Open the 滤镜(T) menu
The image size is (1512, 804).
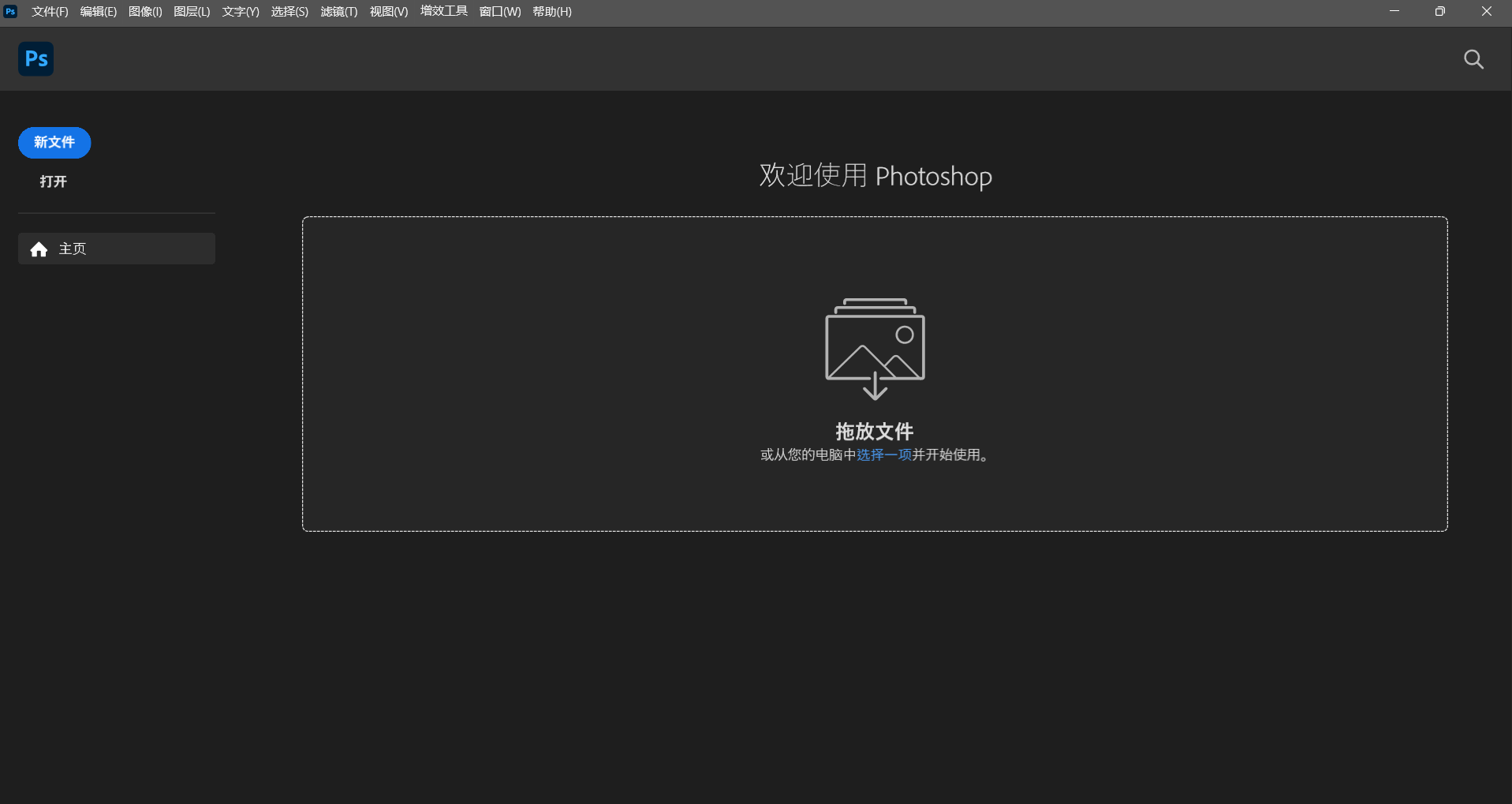[x=339, y=12]
